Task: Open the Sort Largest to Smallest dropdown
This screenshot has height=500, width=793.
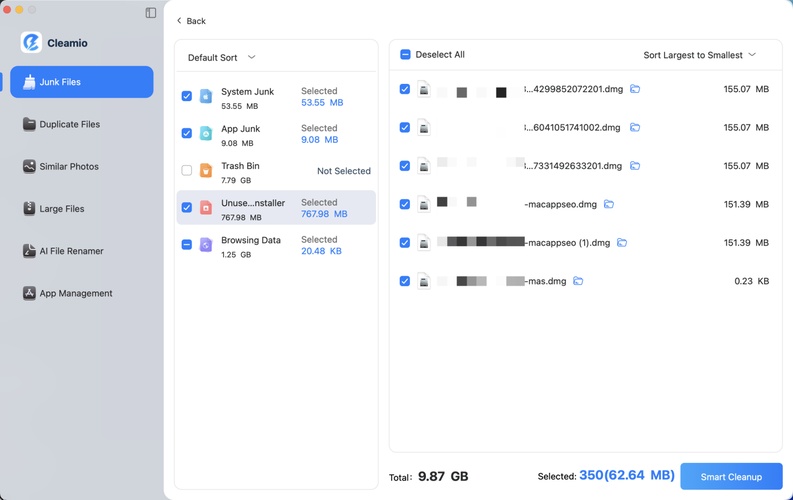Action: pyautogui.click(x=699, y=55)
